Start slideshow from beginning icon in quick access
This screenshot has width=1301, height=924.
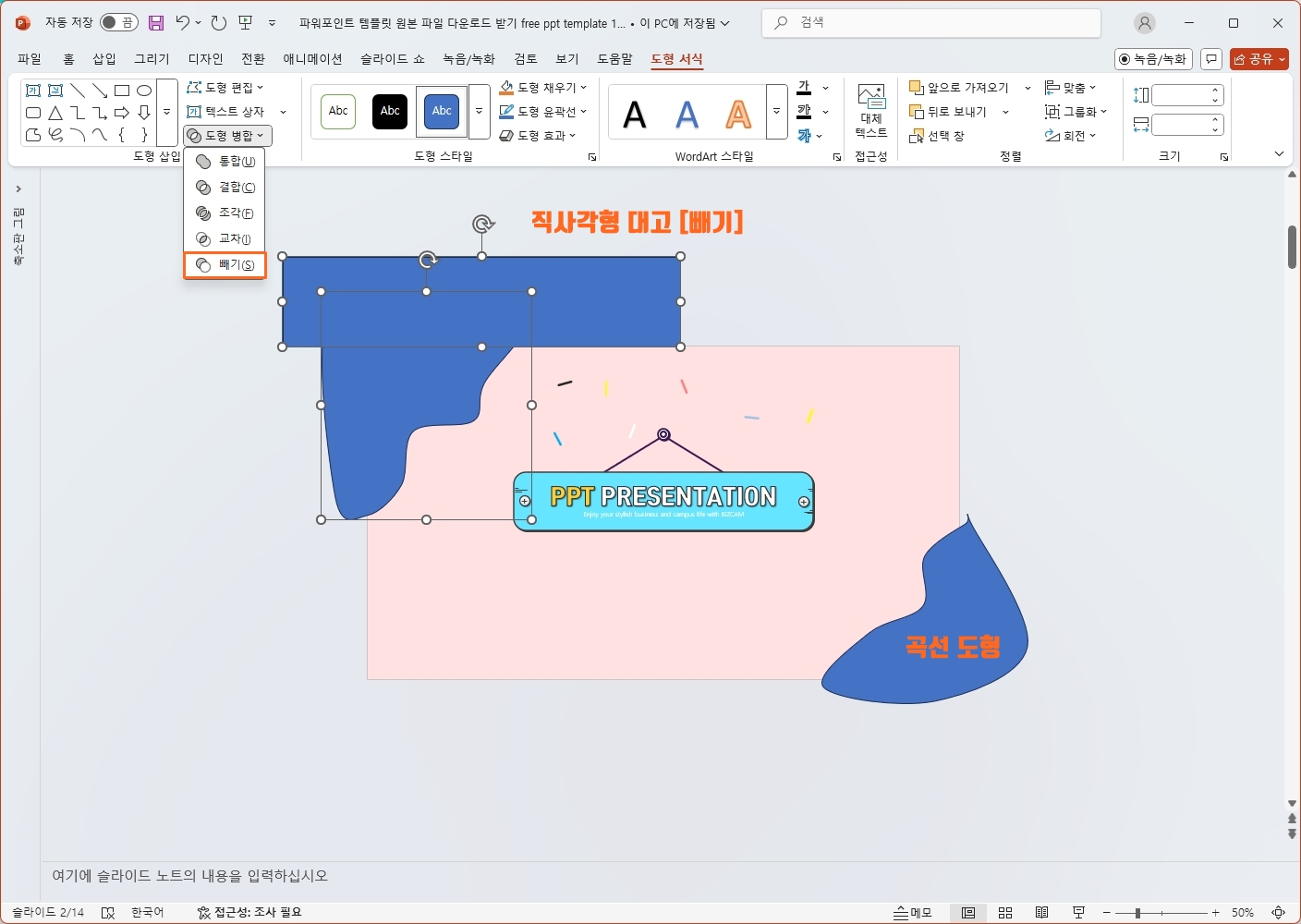pos(246,23)
